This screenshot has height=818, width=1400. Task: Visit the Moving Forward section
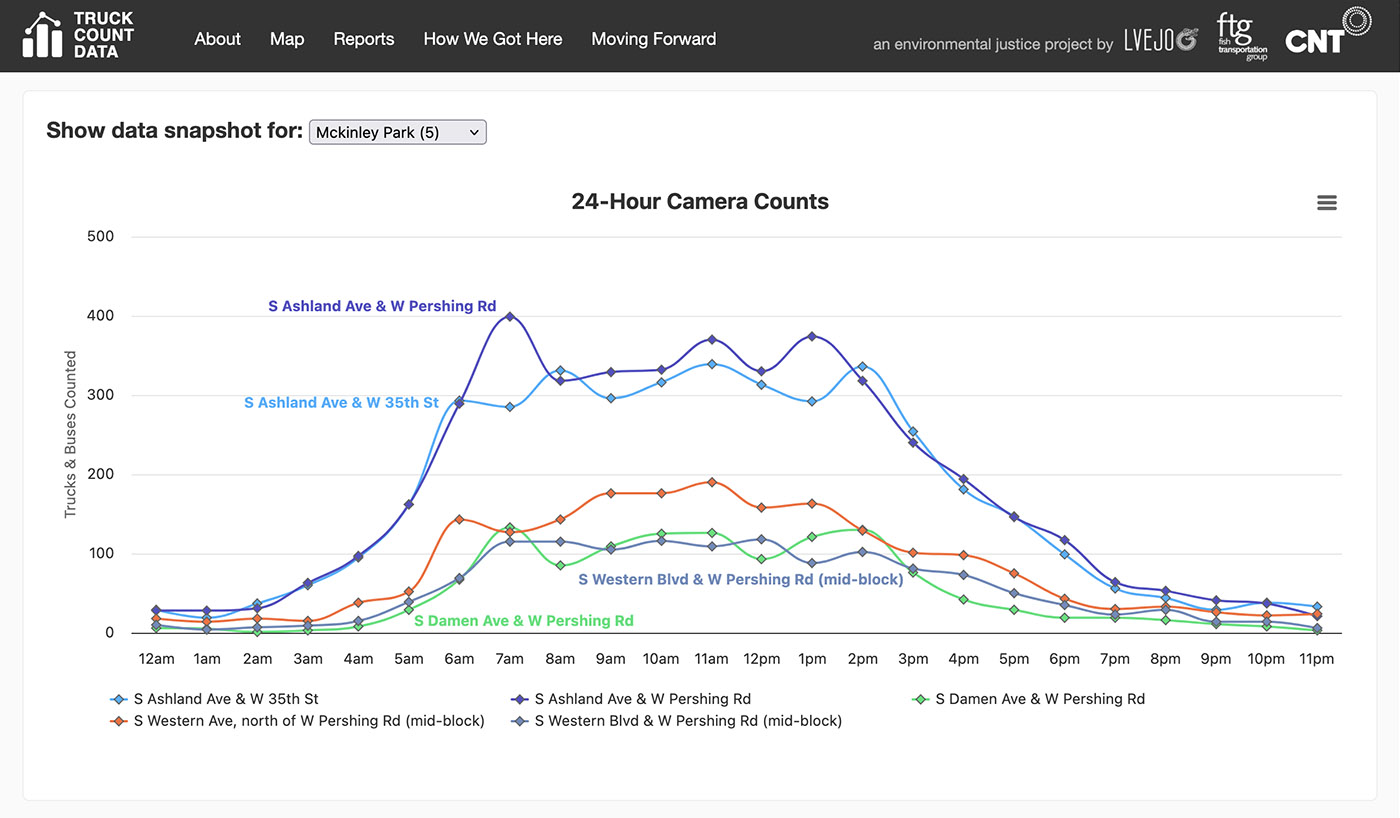[x=654, y=39]
